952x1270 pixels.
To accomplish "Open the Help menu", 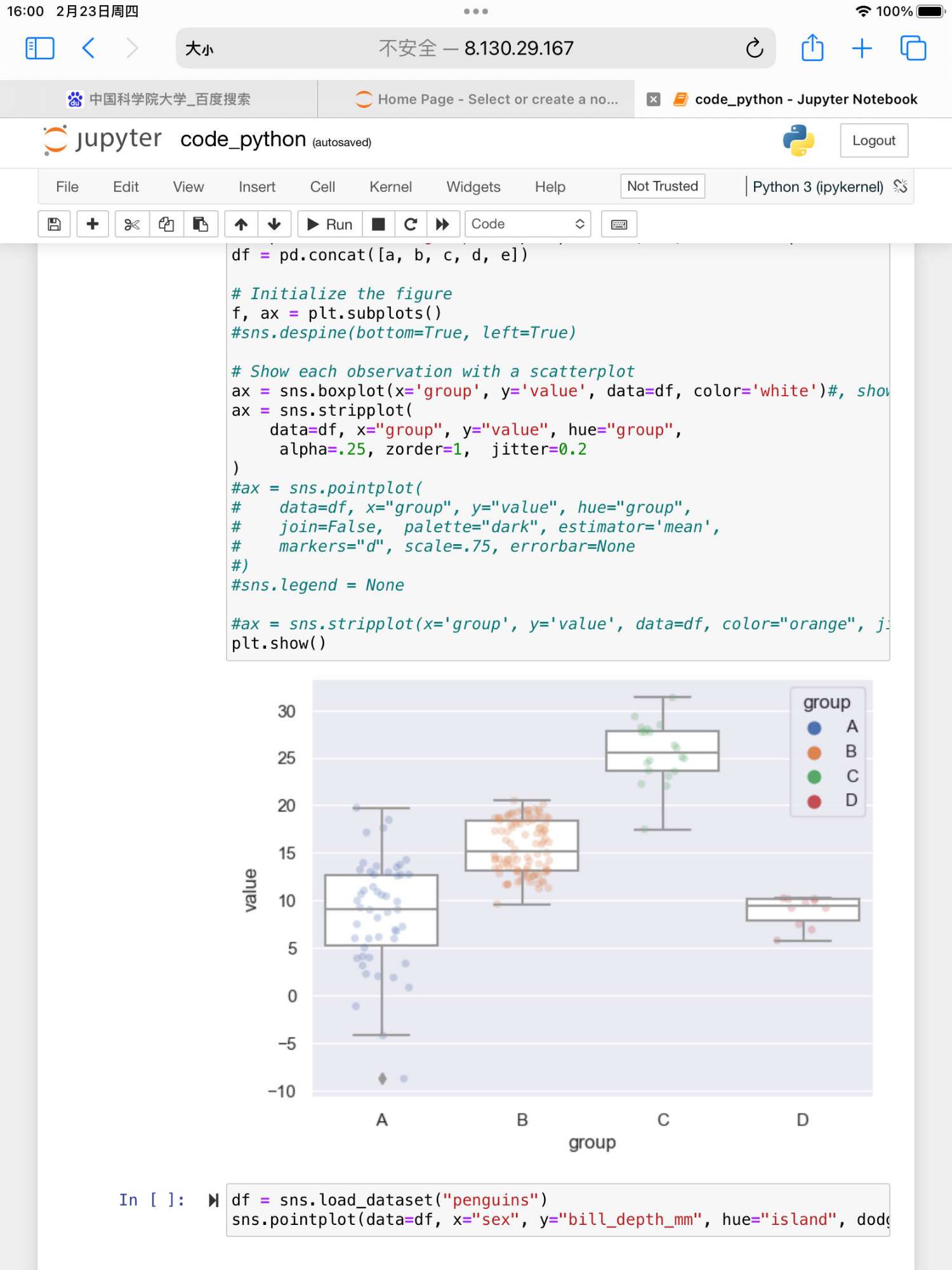I will click(550, 187).
